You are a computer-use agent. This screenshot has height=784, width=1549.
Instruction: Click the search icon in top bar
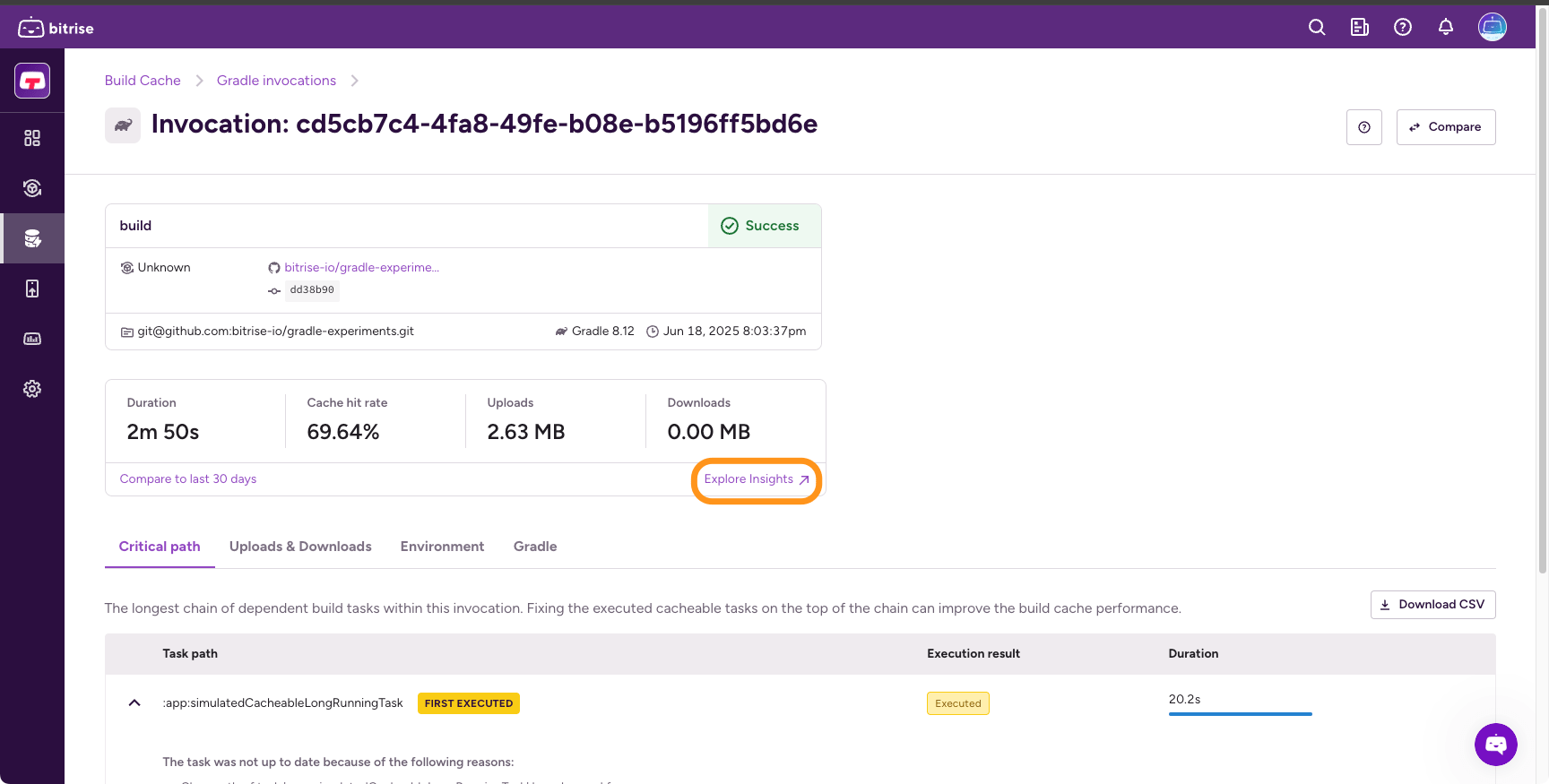tap(1316, 27)
